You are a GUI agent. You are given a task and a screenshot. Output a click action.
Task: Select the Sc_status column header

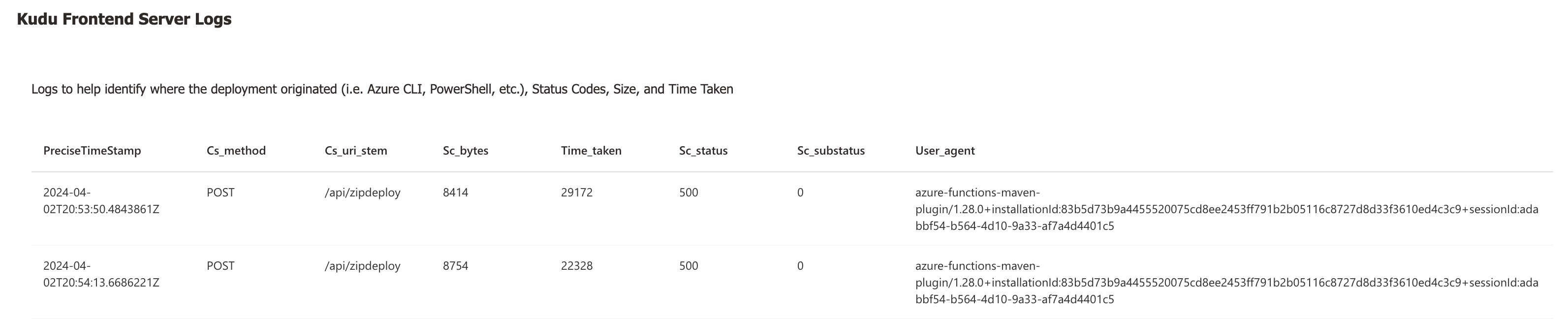click(x=703, y=150)
